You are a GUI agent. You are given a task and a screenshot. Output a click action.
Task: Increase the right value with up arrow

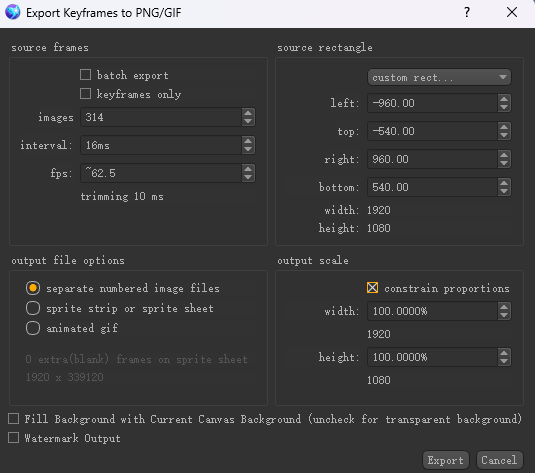(504, 155)
